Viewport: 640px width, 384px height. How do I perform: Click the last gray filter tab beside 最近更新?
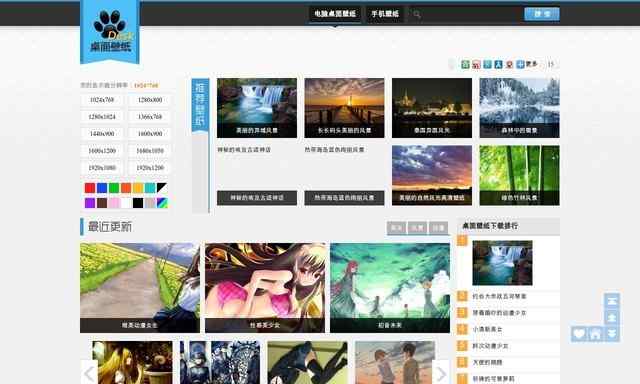coord(438,228)
